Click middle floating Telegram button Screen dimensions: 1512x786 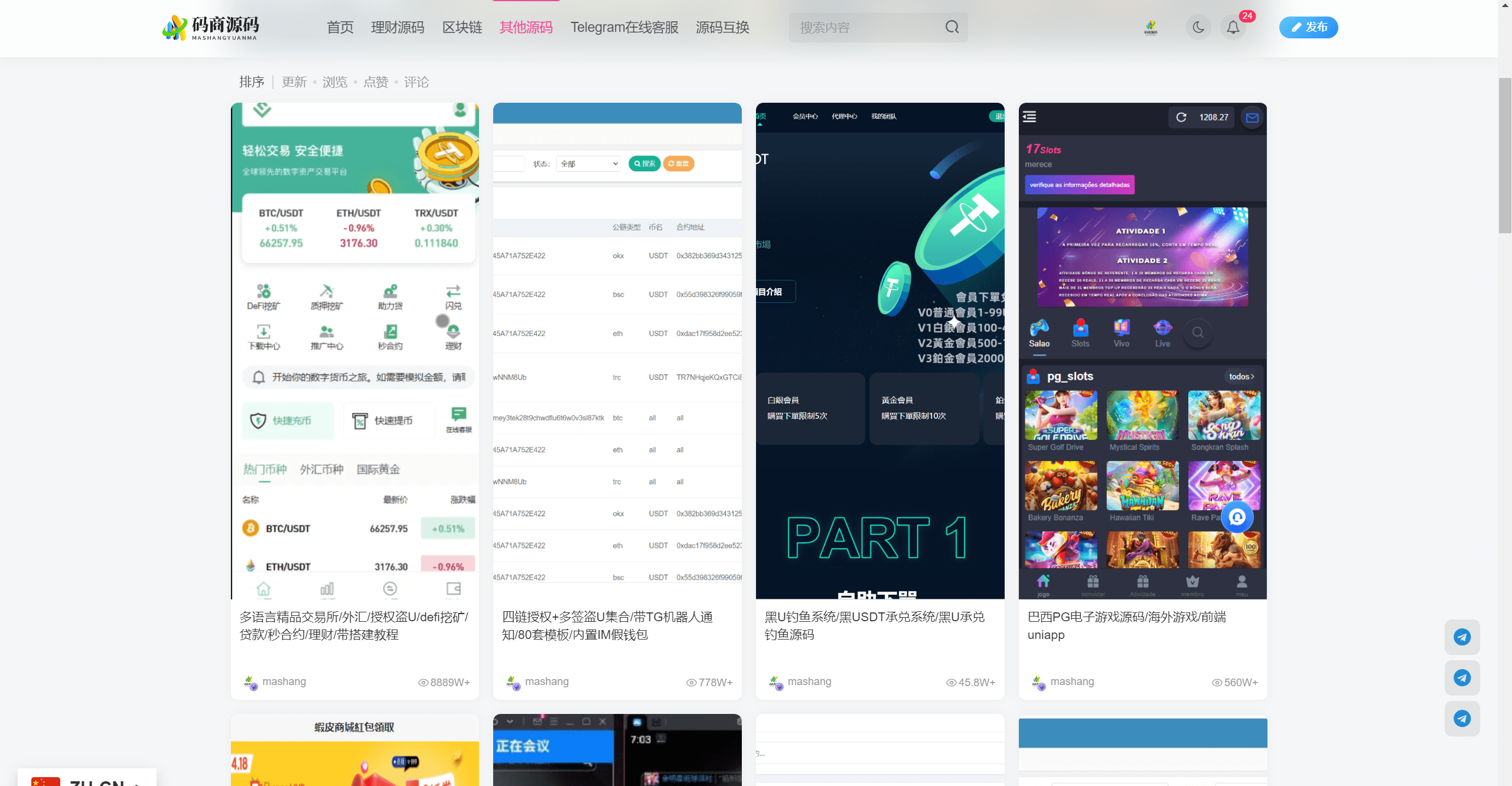pos(1462,677)
